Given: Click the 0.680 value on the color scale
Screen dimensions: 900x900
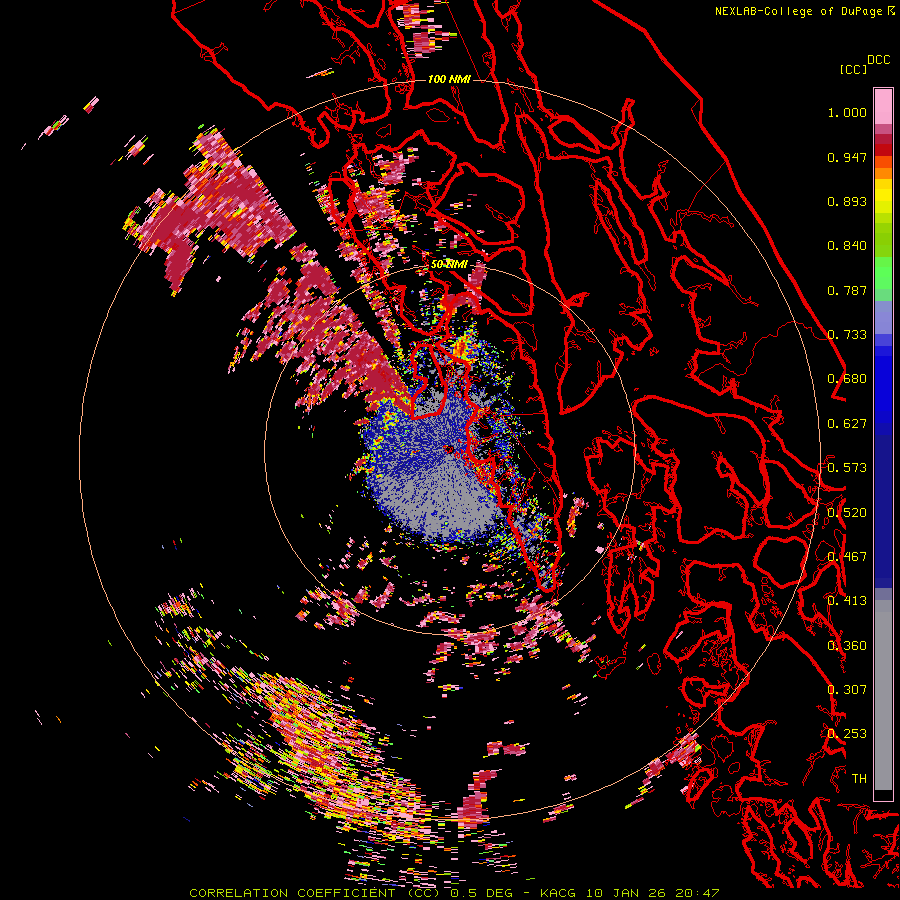Looking at the screenshot, I should pyautogui.click(x=847, y=379).
